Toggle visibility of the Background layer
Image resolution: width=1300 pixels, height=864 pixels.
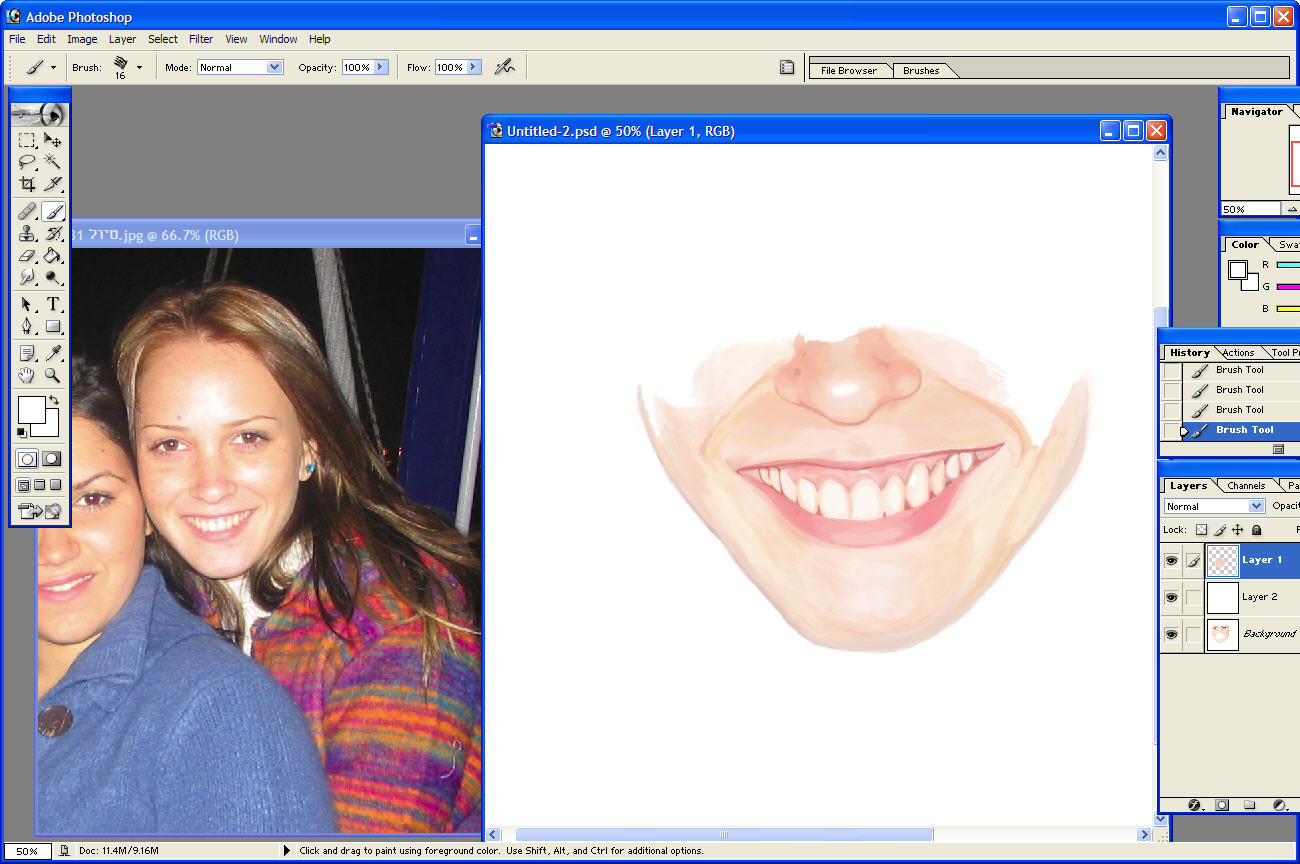[1171, 634]
